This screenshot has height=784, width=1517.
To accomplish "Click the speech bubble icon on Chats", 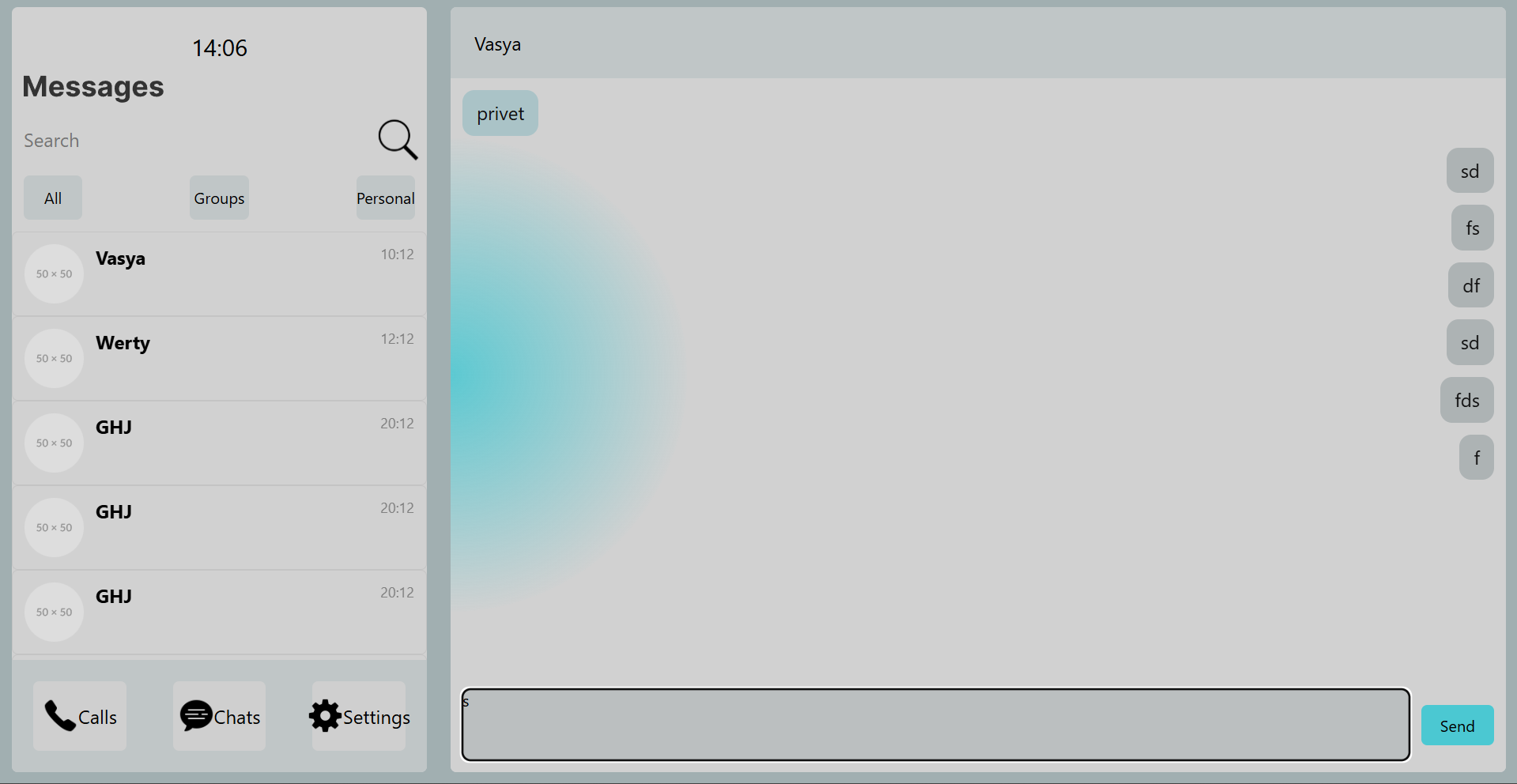I will (x=196, y=716).
